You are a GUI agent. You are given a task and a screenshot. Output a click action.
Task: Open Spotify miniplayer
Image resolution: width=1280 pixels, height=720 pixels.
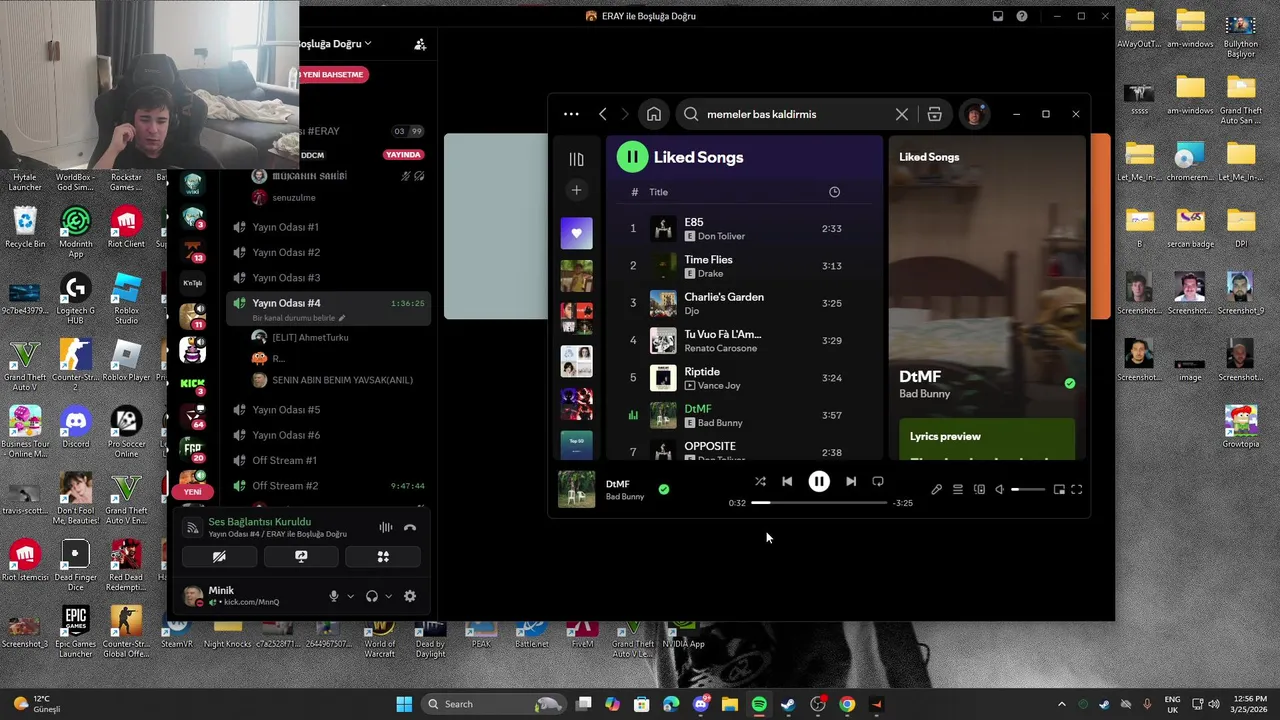[1059, 490]
